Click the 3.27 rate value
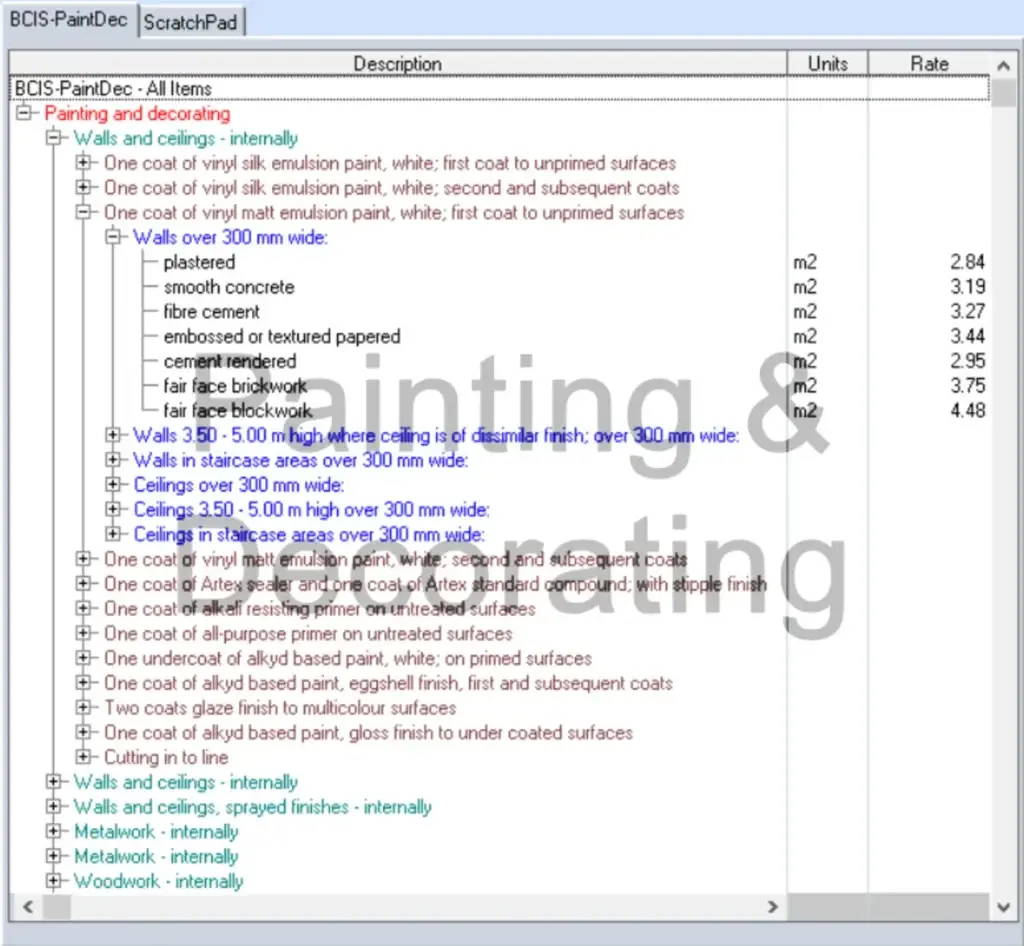The image size is (1024, 946). pyautogui.click(x=967, y=311)
